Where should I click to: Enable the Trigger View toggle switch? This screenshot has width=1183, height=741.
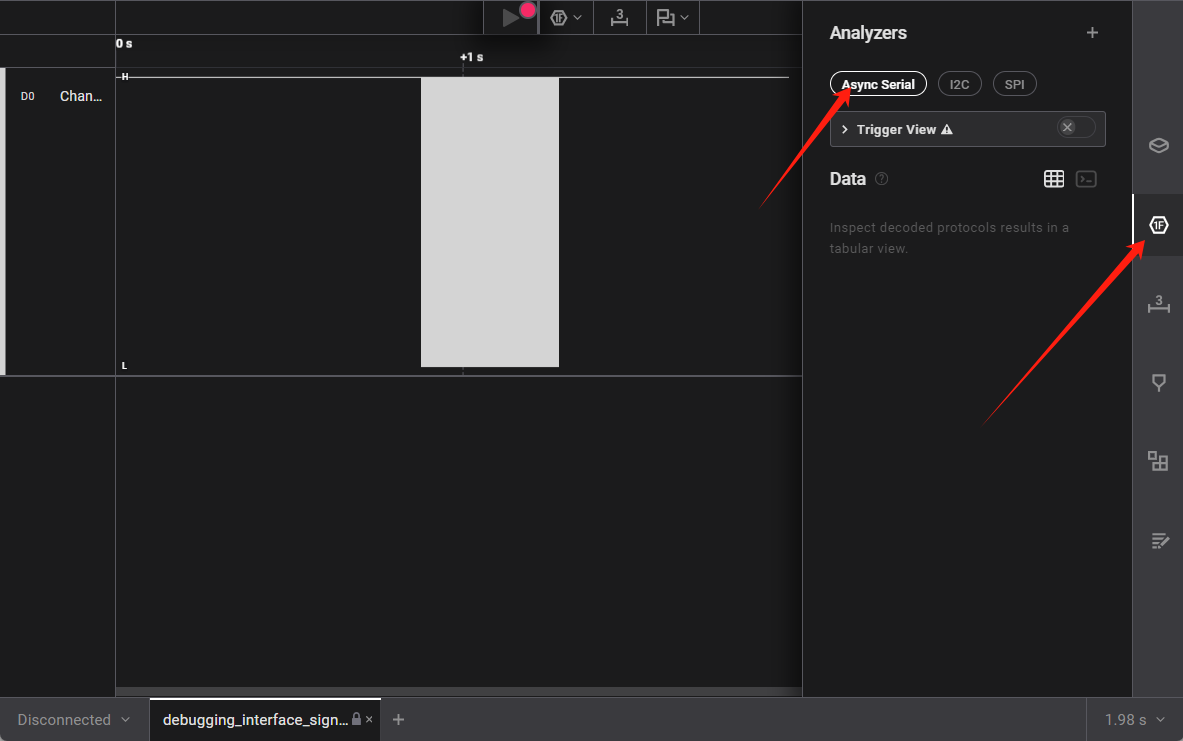click(x=1076, y=128)
